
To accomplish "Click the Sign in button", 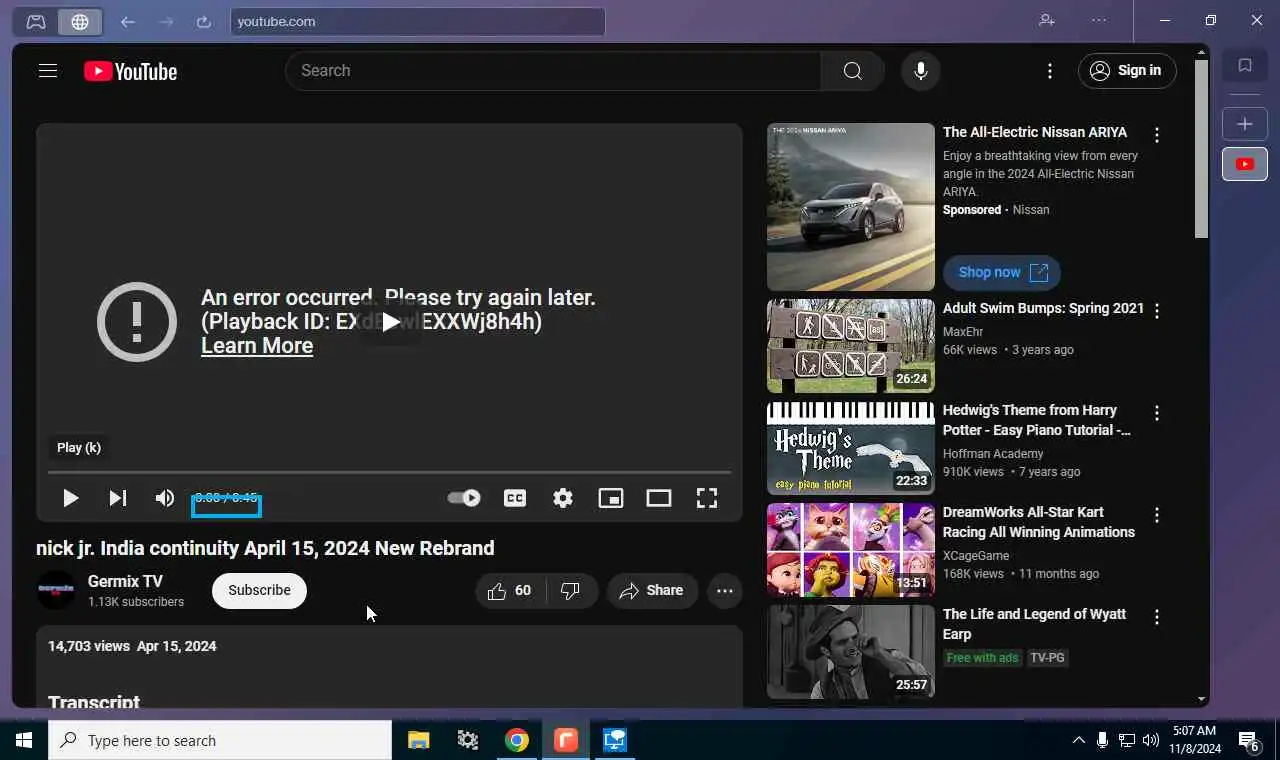I will tap(1127, 71).
